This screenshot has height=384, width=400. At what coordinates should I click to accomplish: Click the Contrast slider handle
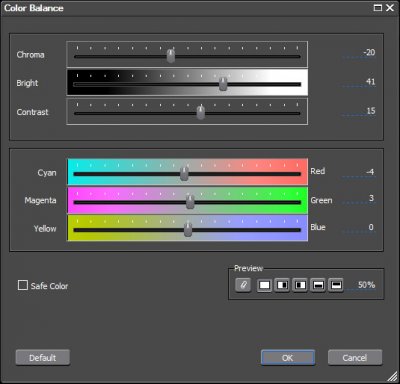[x=200, y=112]
